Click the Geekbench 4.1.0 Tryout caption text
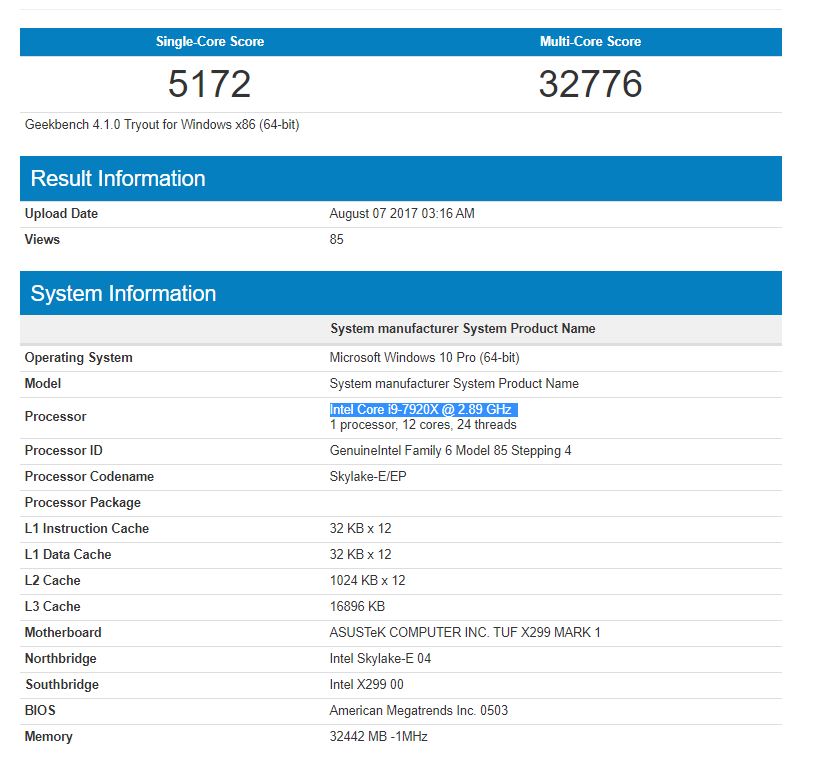Image resolution: width=819 pixels, height=761 pixels. (156, 124)
